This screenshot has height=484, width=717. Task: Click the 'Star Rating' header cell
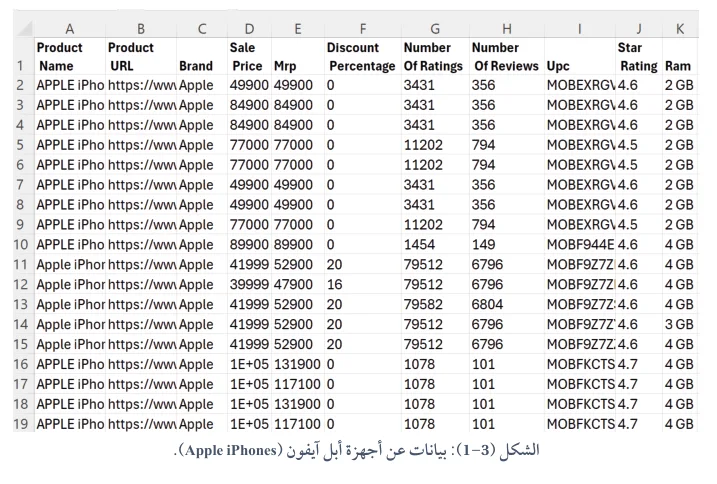[x=639, y=57]
